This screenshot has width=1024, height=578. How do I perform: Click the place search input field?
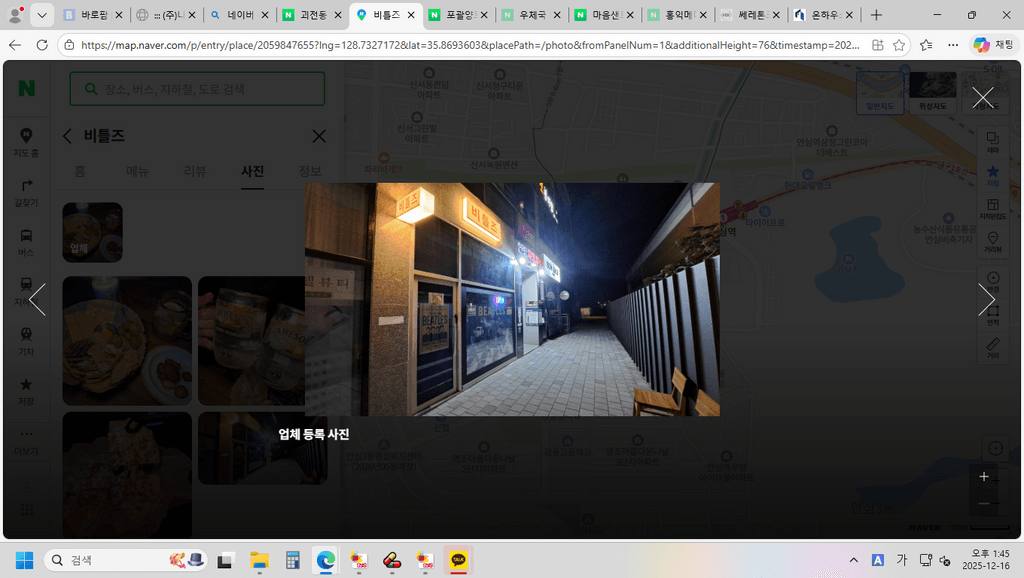point(197,89)
